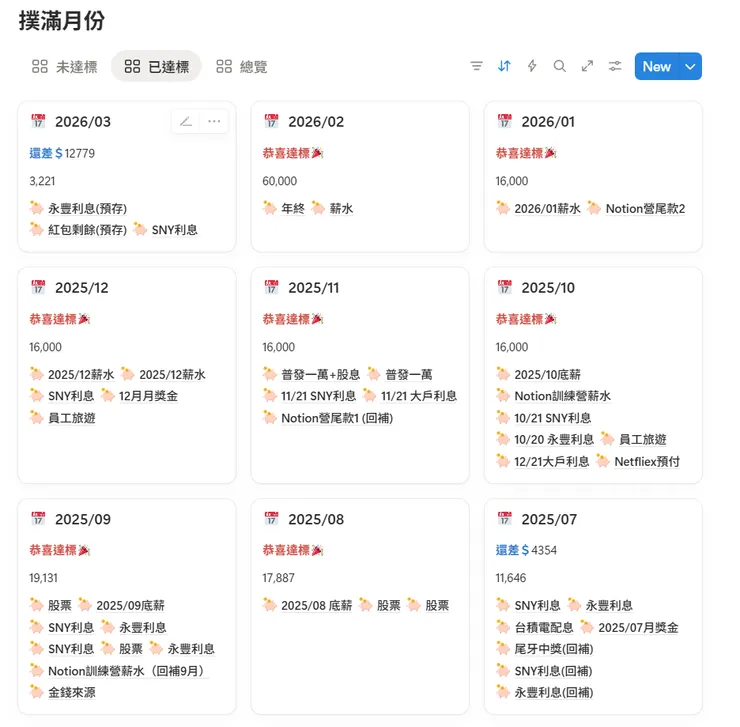Open the 2026/01薪水 relation
The image size is (740, 727).
click(x=547, y=208)
